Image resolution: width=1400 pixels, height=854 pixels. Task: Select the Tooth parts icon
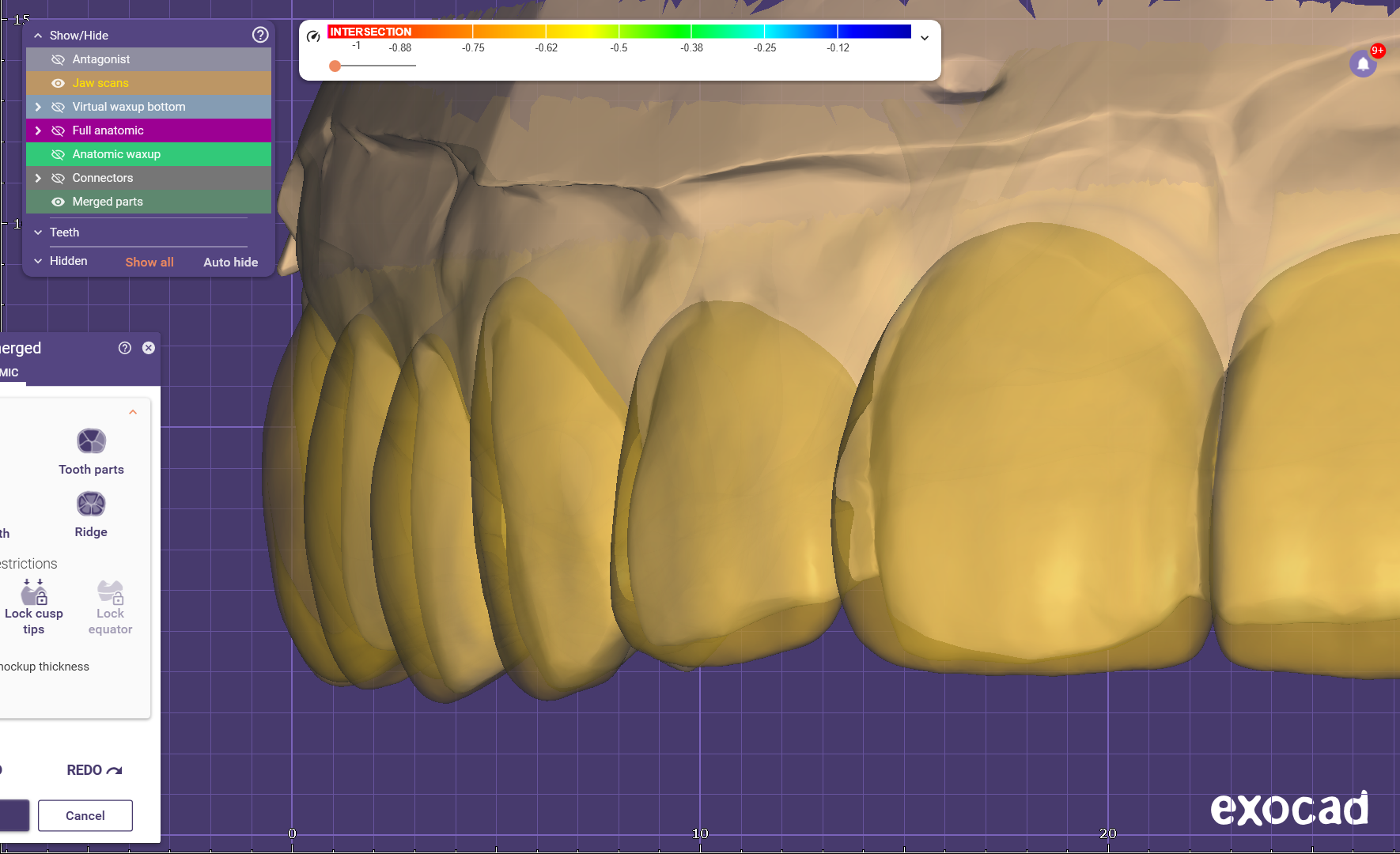click(91, 441)
